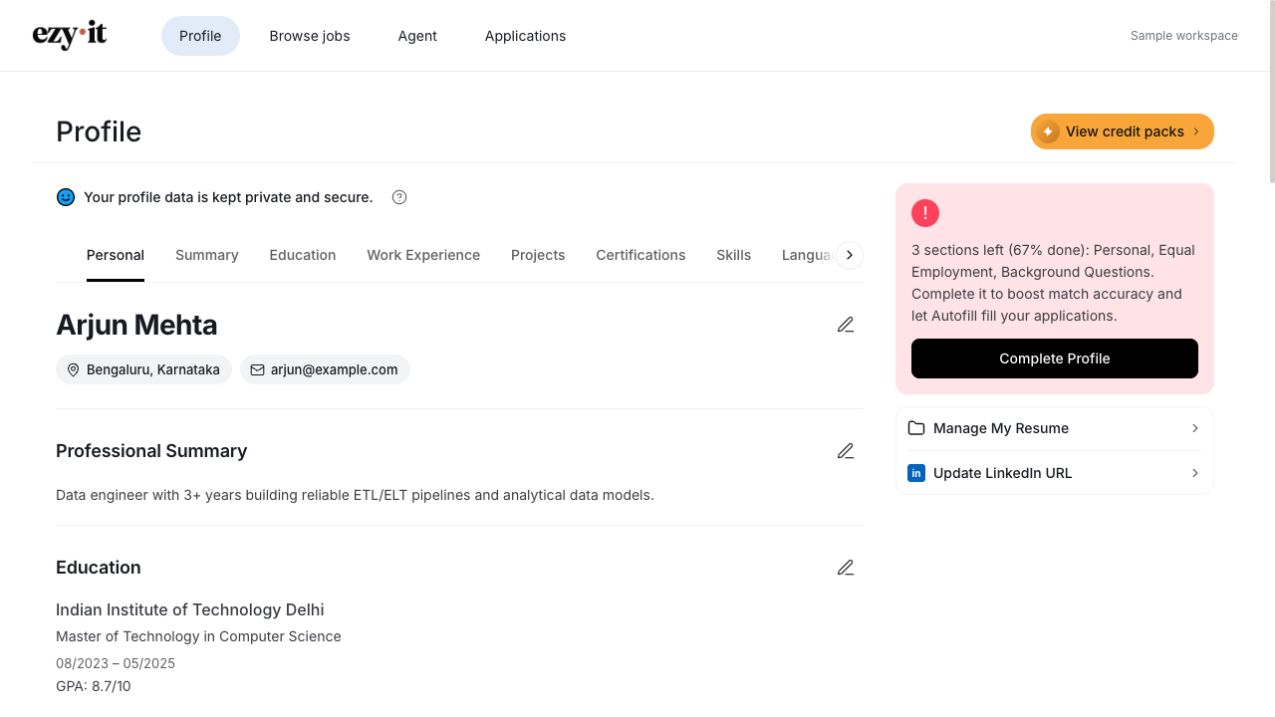The height and width of the screenshot is (717, 1275).
Task: Click the Professional Summary heading
Action: 151,451
